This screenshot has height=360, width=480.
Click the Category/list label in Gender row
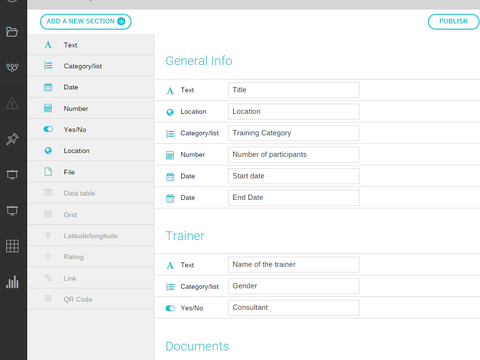click(200, 287)
